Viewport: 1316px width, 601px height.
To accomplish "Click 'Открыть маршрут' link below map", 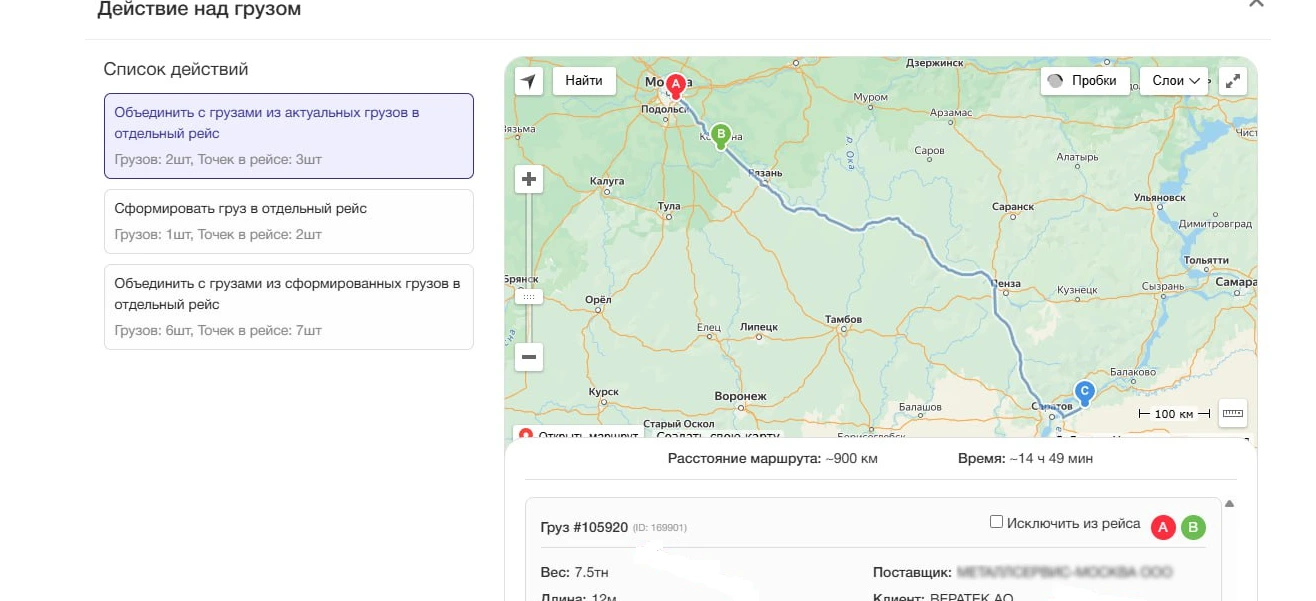I will point(578,436).
